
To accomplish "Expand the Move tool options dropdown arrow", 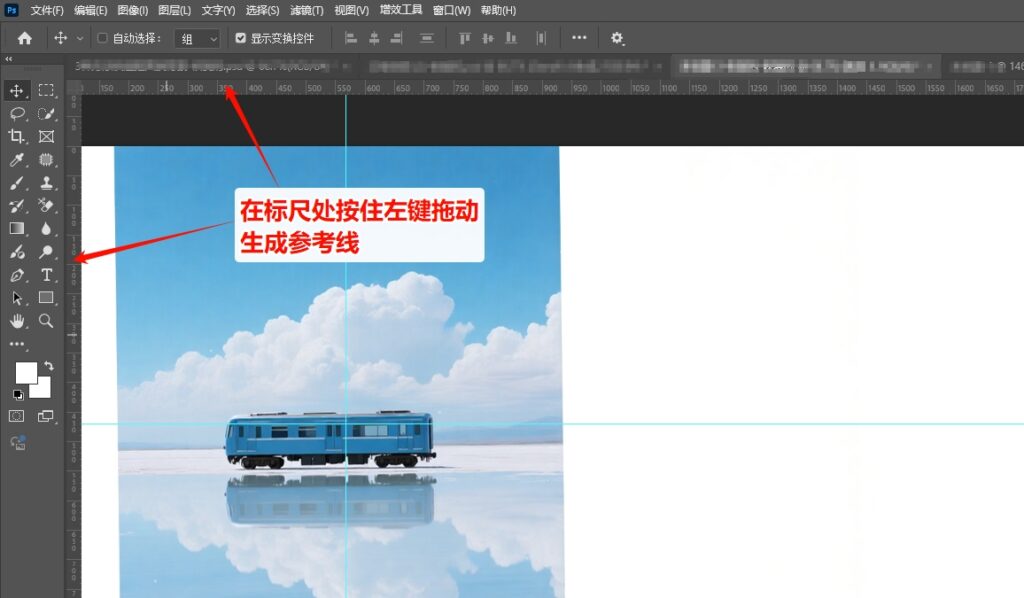I will pyautogui.click(x=79, y=38).
